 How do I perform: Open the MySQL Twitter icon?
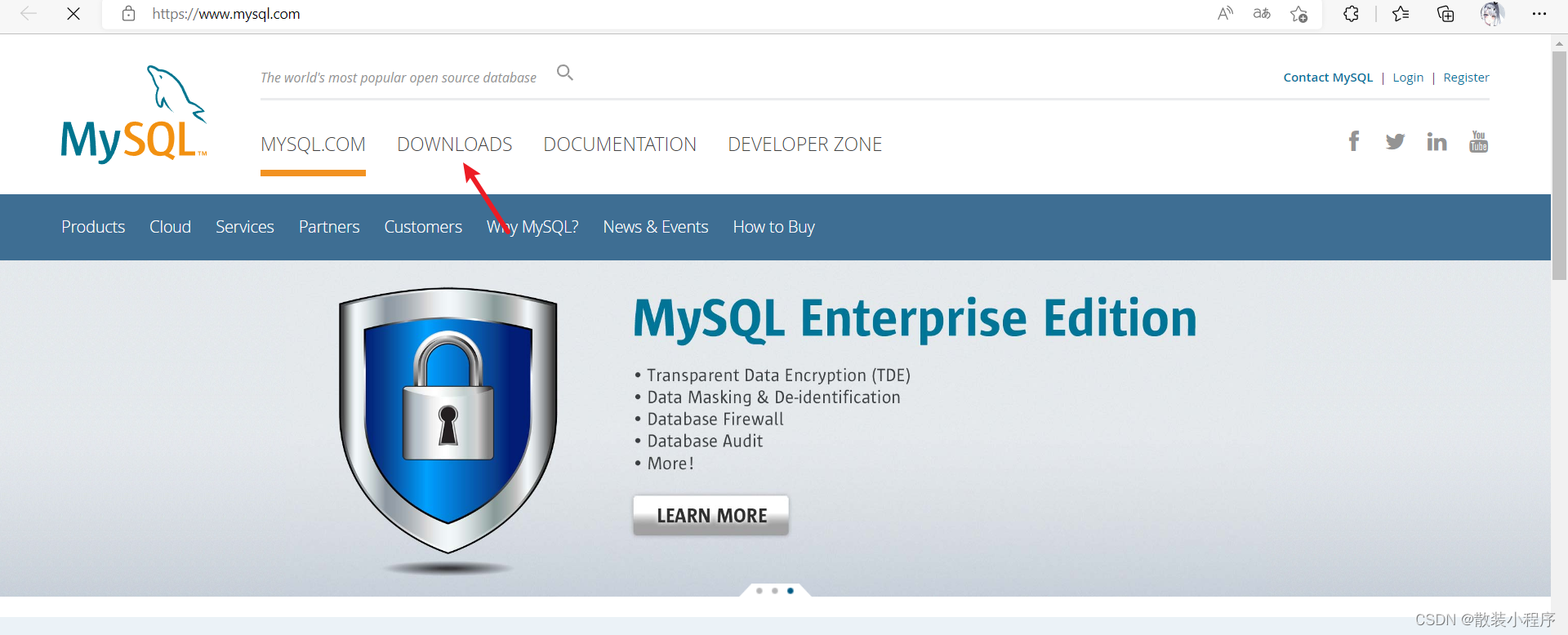click(1395, 142)
